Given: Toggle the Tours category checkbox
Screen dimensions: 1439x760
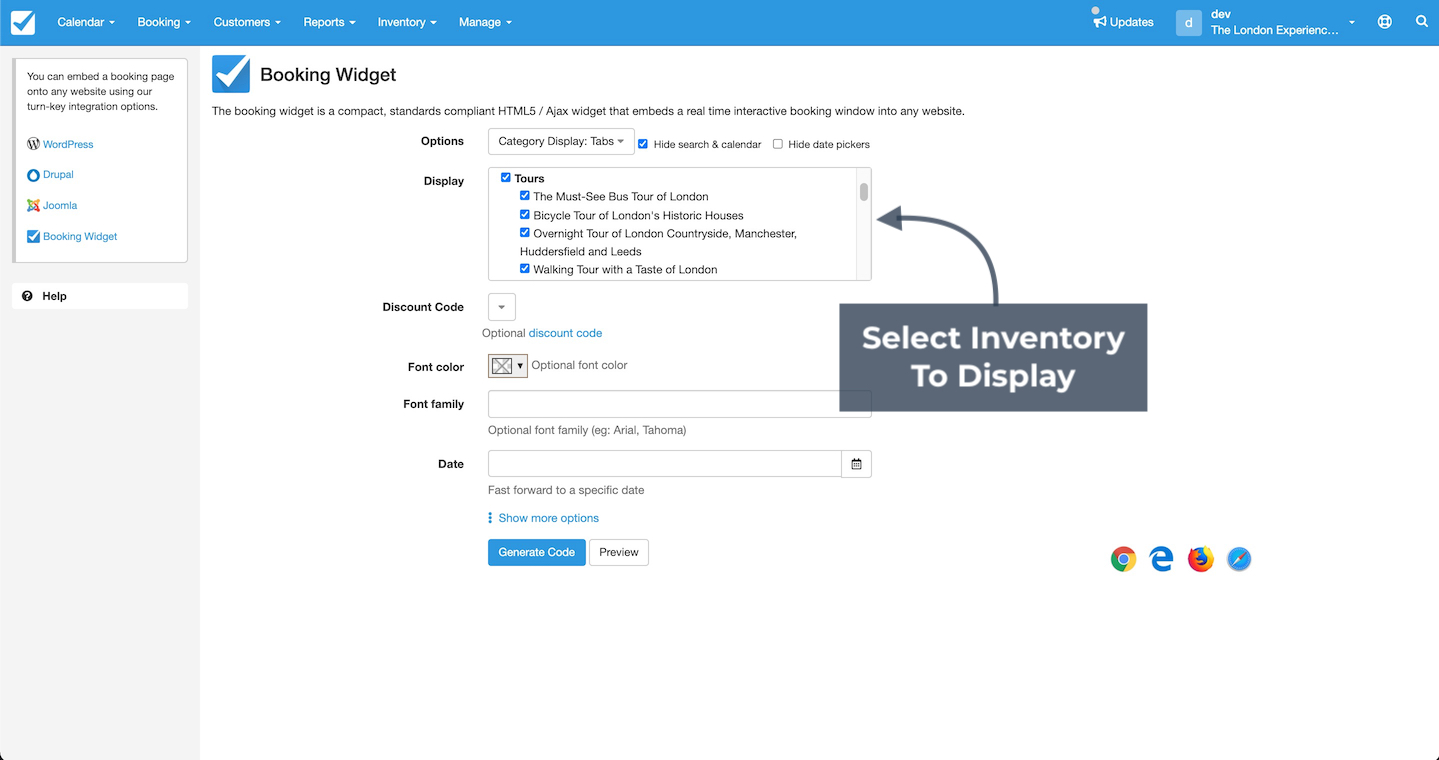Looking at the screenshot, I should tap(505, 178).
